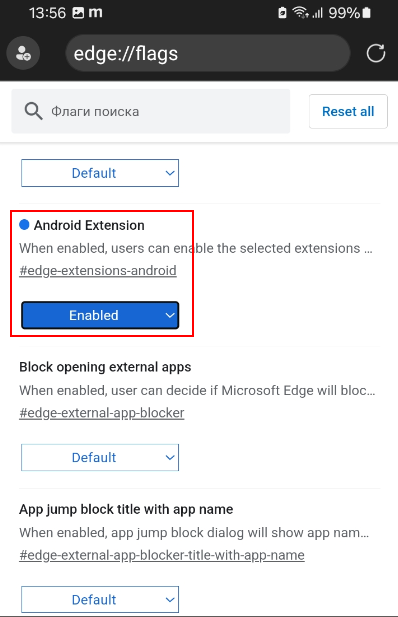Screen dimensions: 398x617
Task: Tap the Wi-Fi signal icon
Action: click(300, 13)
